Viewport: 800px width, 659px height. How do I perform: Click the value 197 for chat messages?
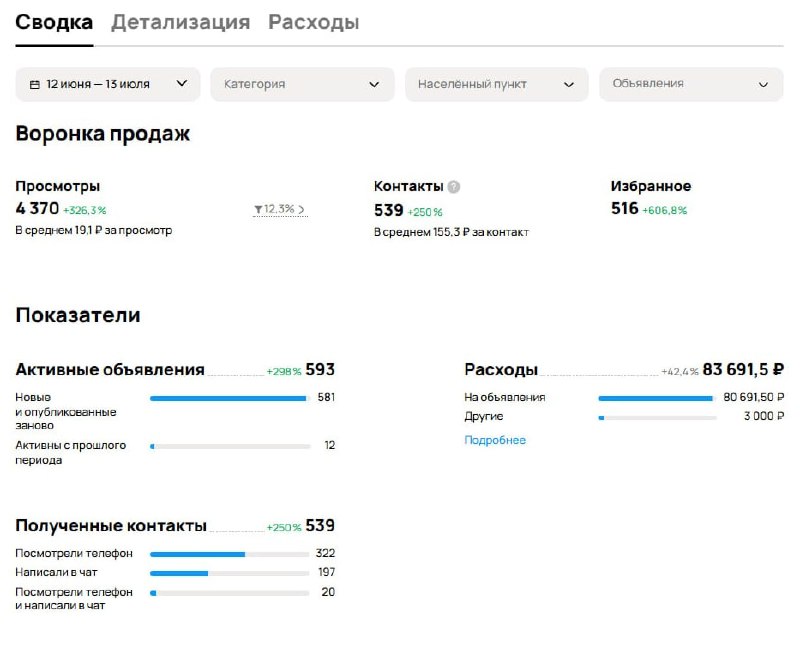click(327, 572)
